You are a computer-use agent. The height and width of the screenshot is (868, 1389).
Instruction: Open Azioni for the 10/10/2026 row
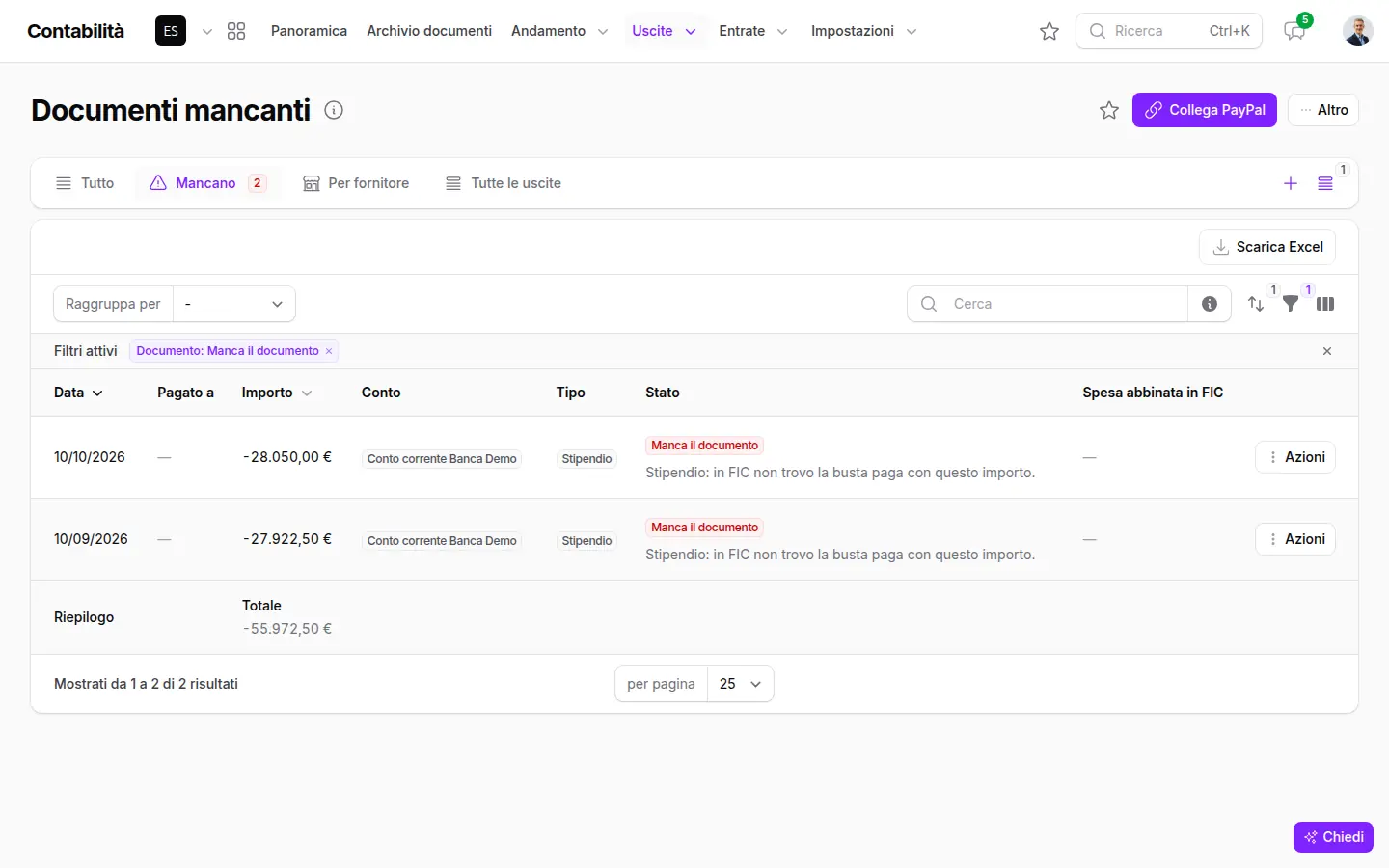point(1295,457)
